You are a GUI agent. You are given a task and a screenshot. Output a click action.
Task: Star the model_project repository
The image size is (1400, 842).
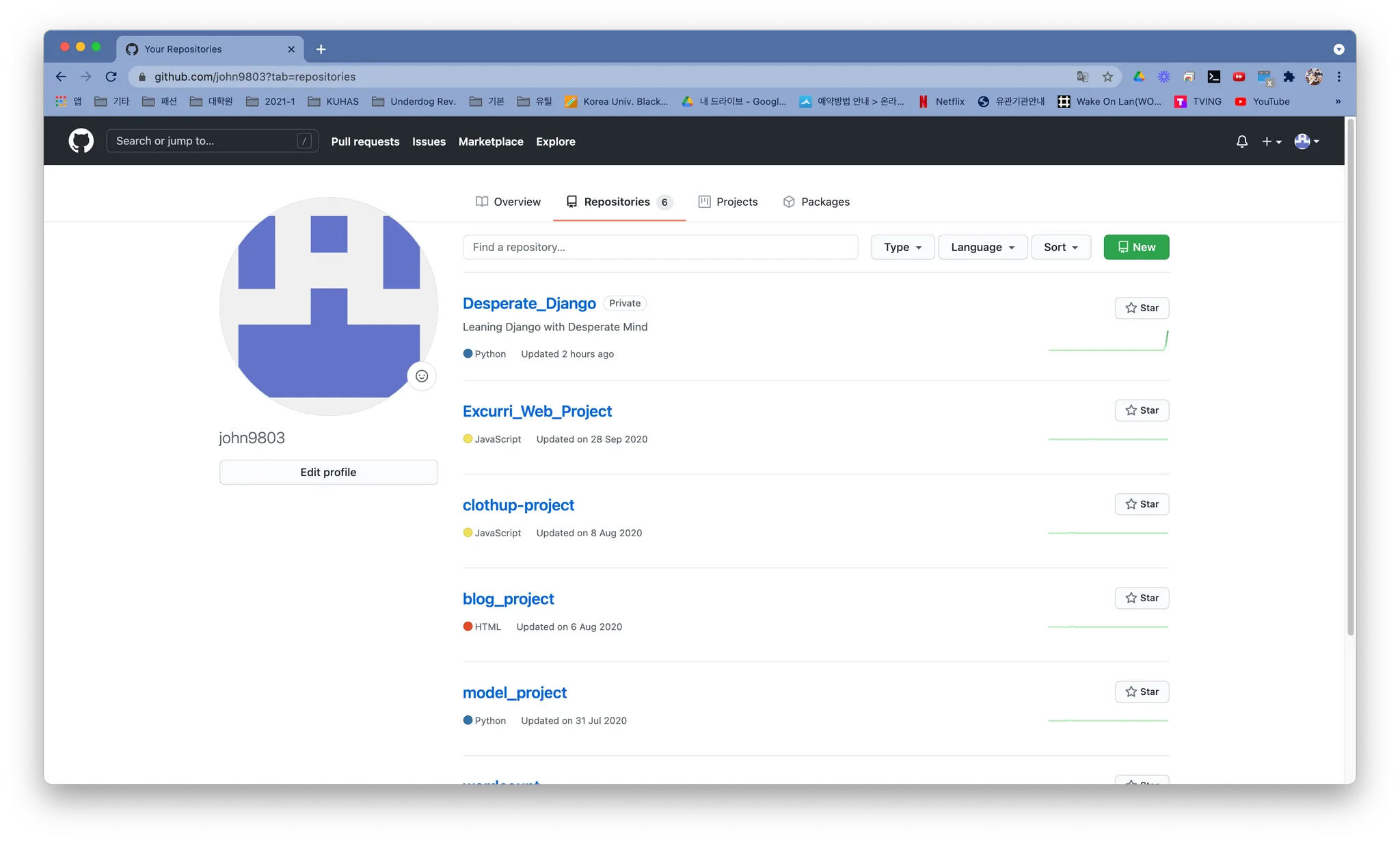tap(1142, 692)
